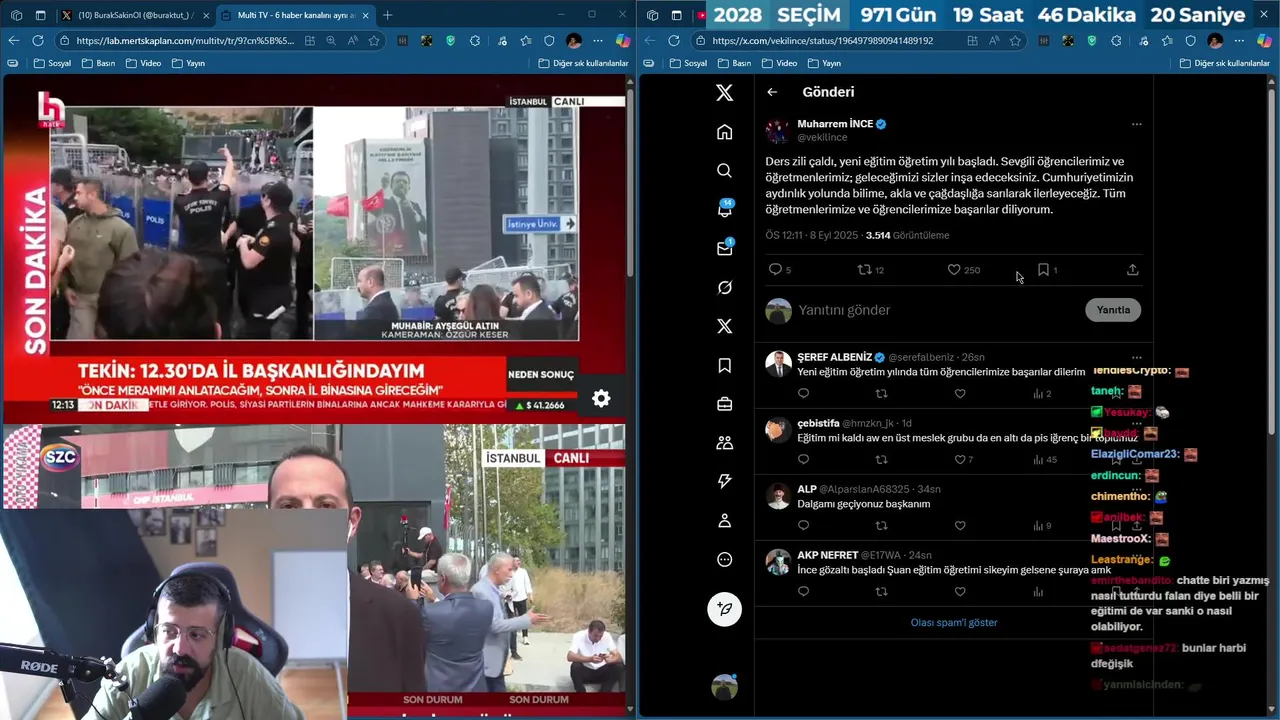Click the Multi TV address bar URL
Image resolution: width=1280 pixels, height=720 pixels.
[x=185, y=41]
